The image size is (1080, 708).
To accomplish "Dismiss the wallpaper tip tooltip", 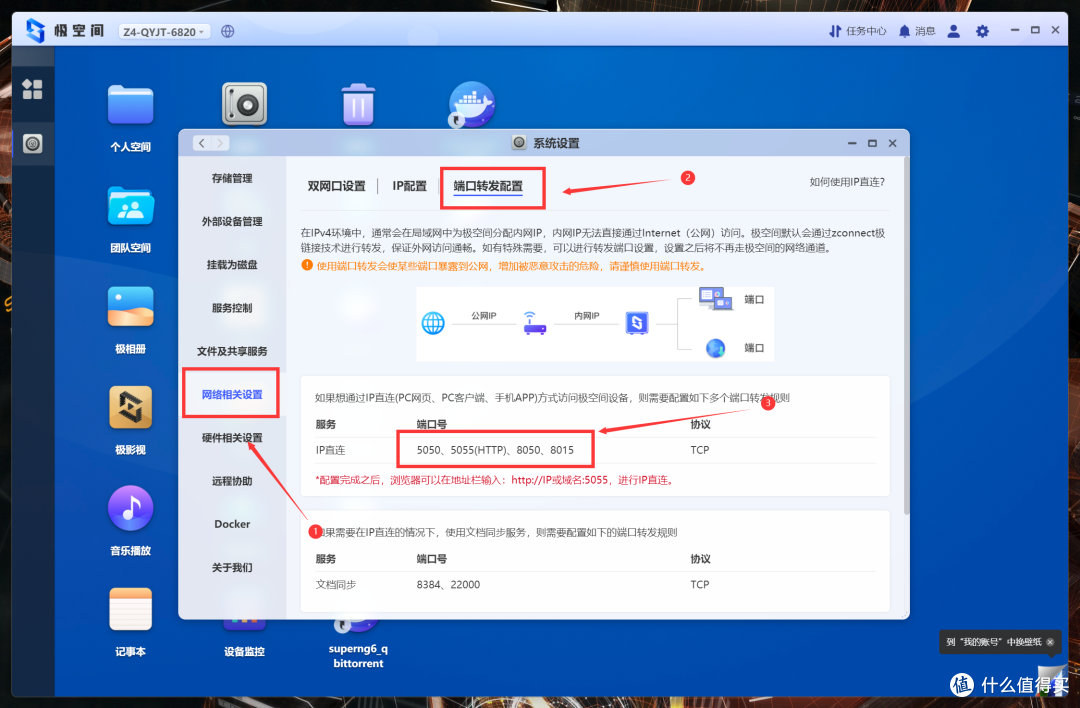I will coord(1050,642).
